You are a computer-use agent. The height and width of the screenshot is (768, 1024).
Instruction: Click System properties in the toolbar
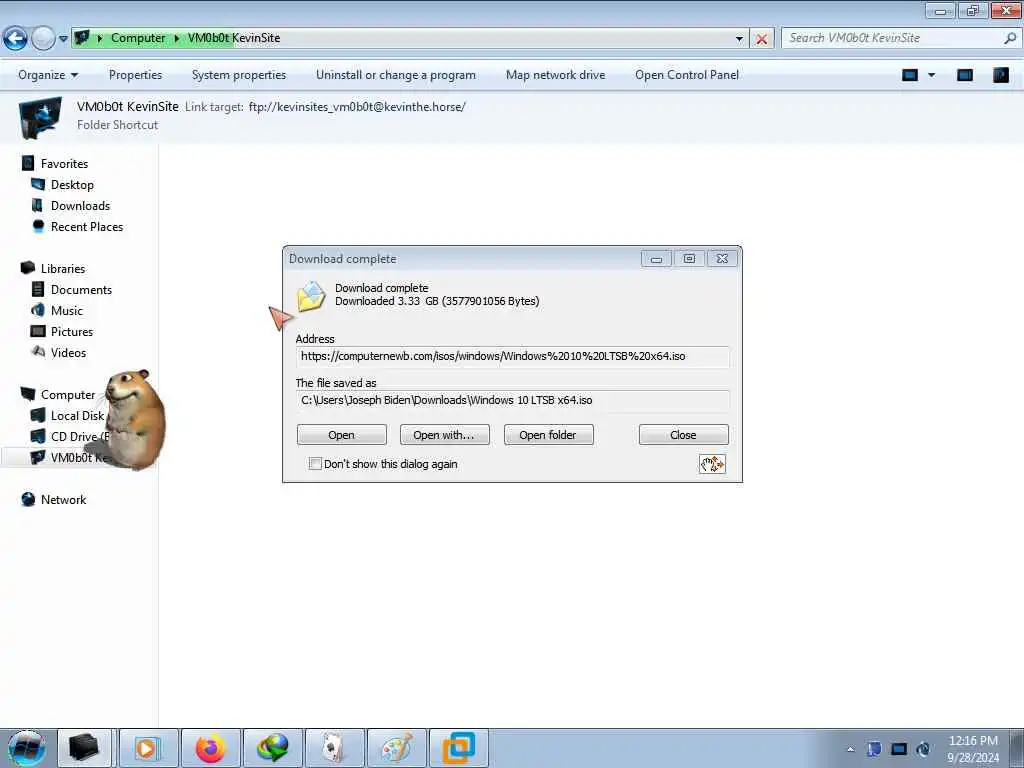pos(239,75)
